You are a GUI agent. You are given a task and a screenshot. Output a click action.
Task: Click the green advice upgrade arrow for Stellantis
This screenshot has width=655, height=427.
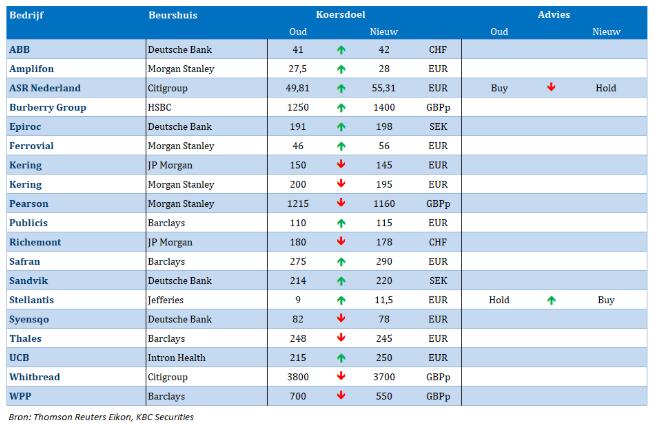coord(551,300)
